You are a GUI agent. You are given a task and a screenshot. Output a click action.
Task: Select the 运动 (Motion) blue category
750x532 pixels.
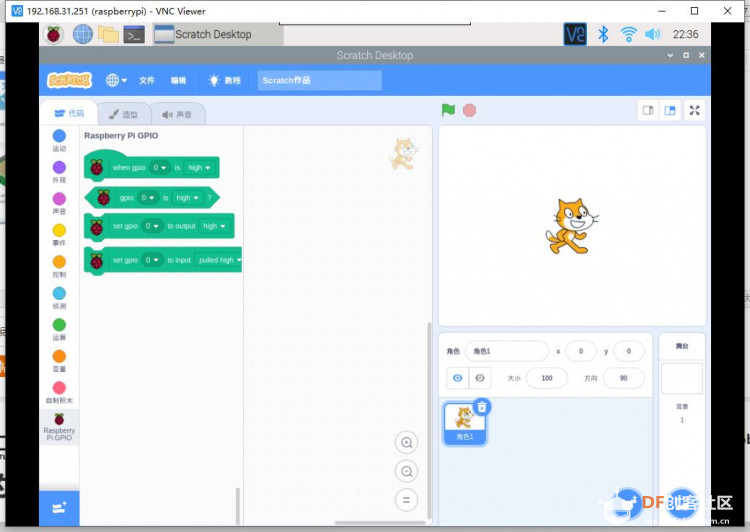pos(59,141)
